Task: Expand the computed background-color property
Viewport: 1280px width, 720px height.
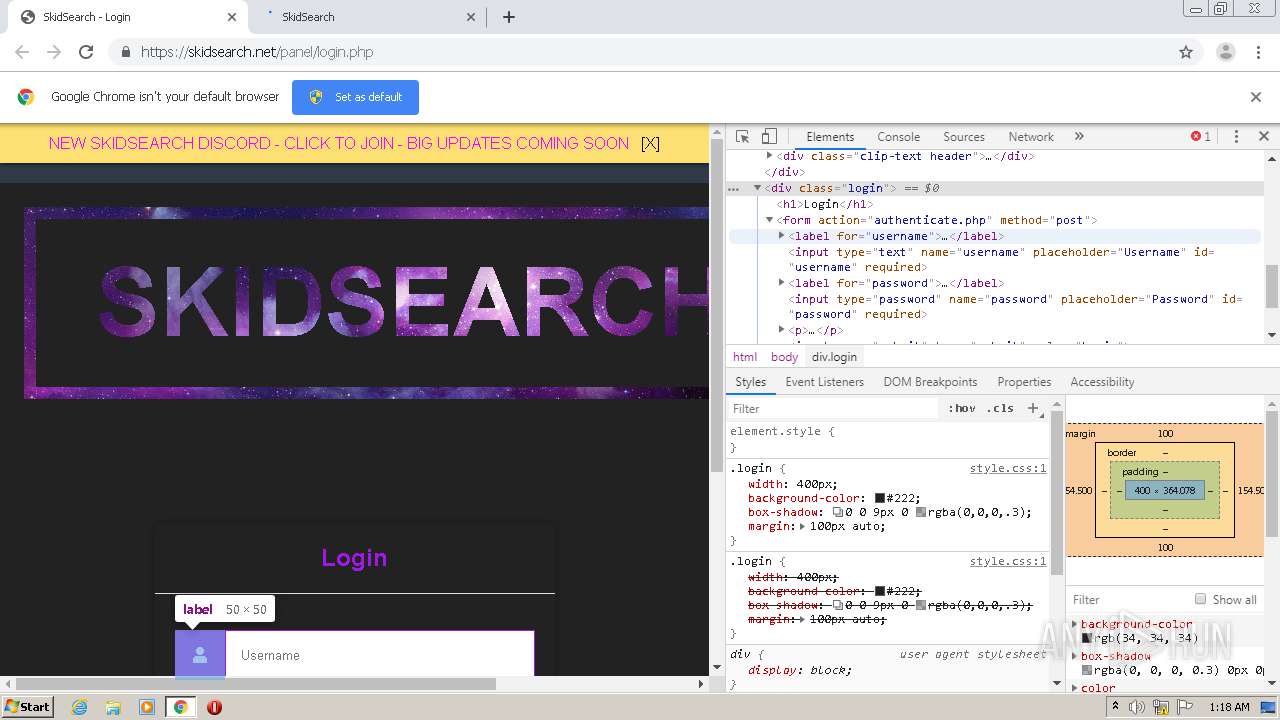Action: [1075, 624]
